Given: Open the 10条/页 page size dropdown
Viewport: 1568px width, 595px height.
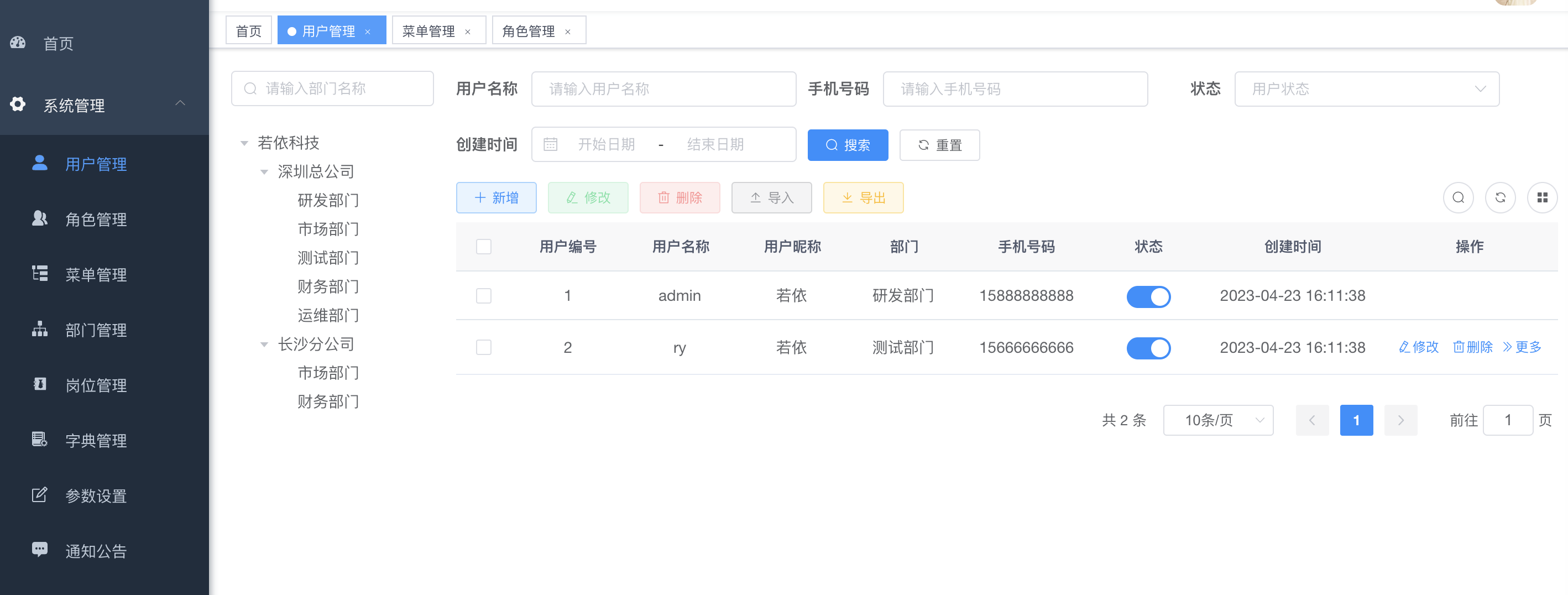Looking at the screenshot, I should coord(1218,420).
